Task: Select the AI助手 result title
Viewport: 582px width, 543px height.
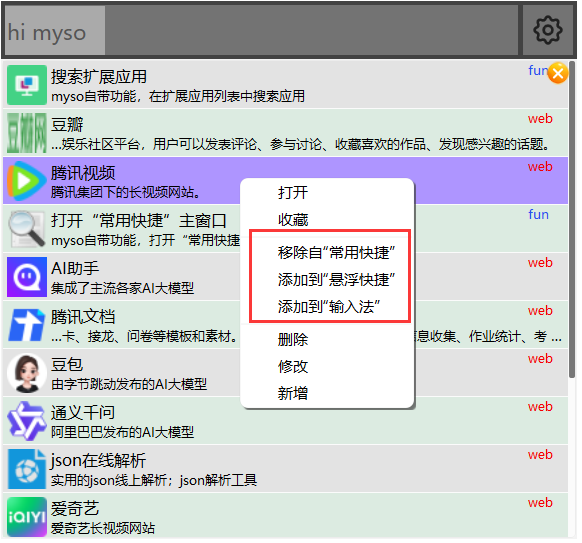Action: (x=75, y=268)
